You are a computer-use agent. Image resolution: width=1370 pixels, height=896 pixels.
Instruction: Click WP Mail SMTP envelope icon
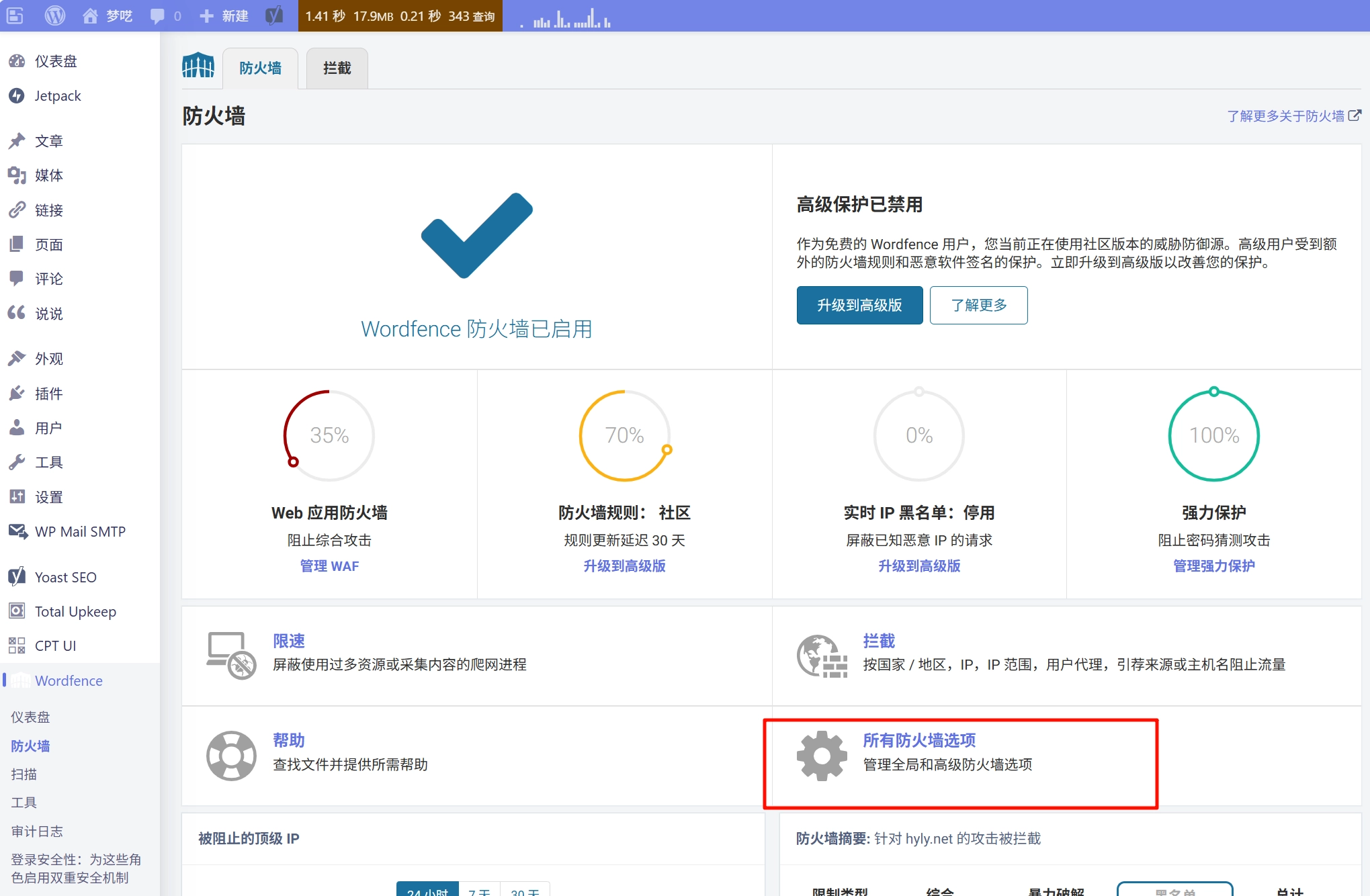[18, 531]
